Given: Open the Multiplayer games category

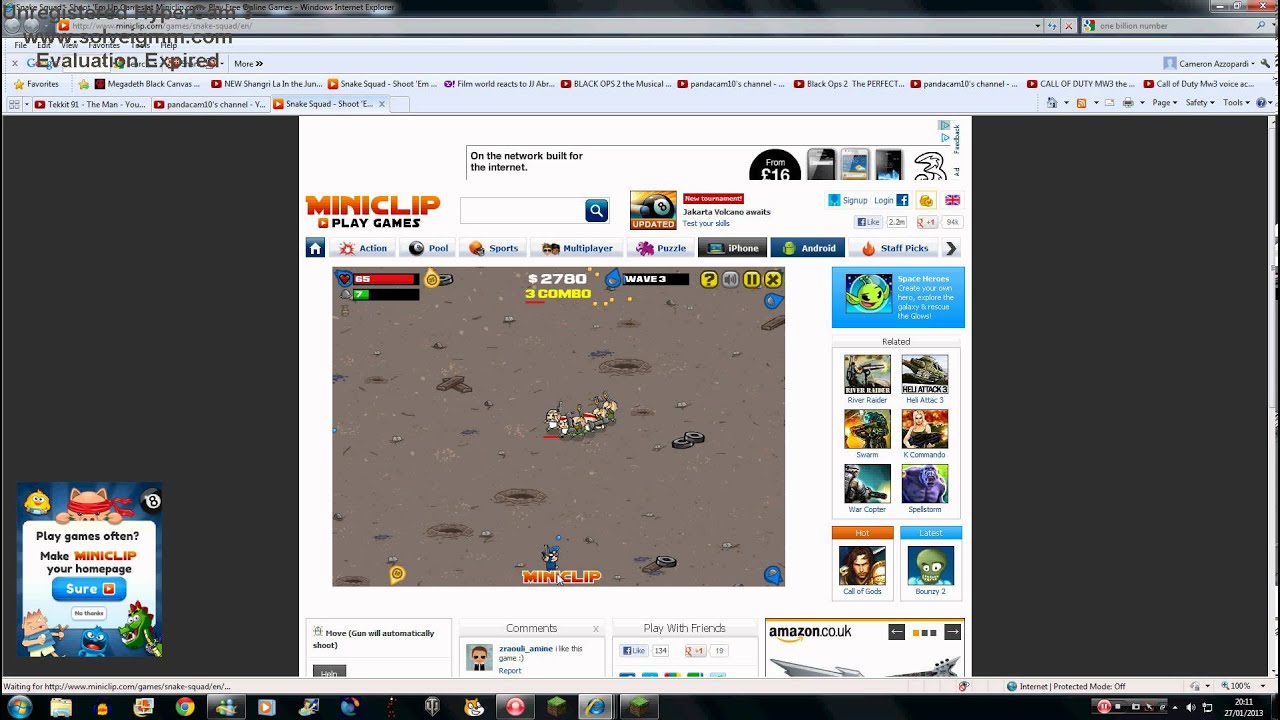Looking at the screenshot, I should (x=578, y=248).
